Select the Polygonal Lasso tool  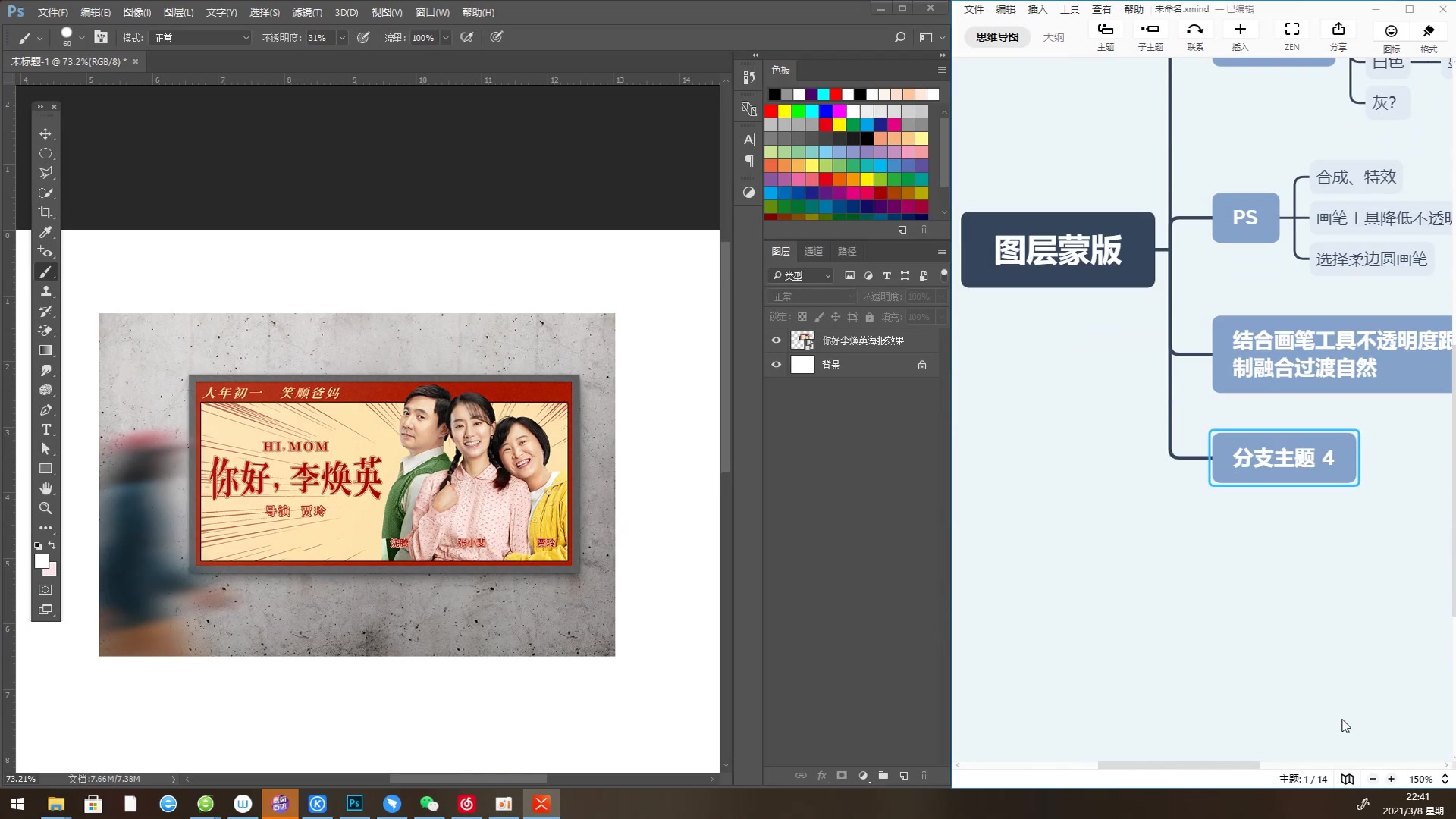45,174
